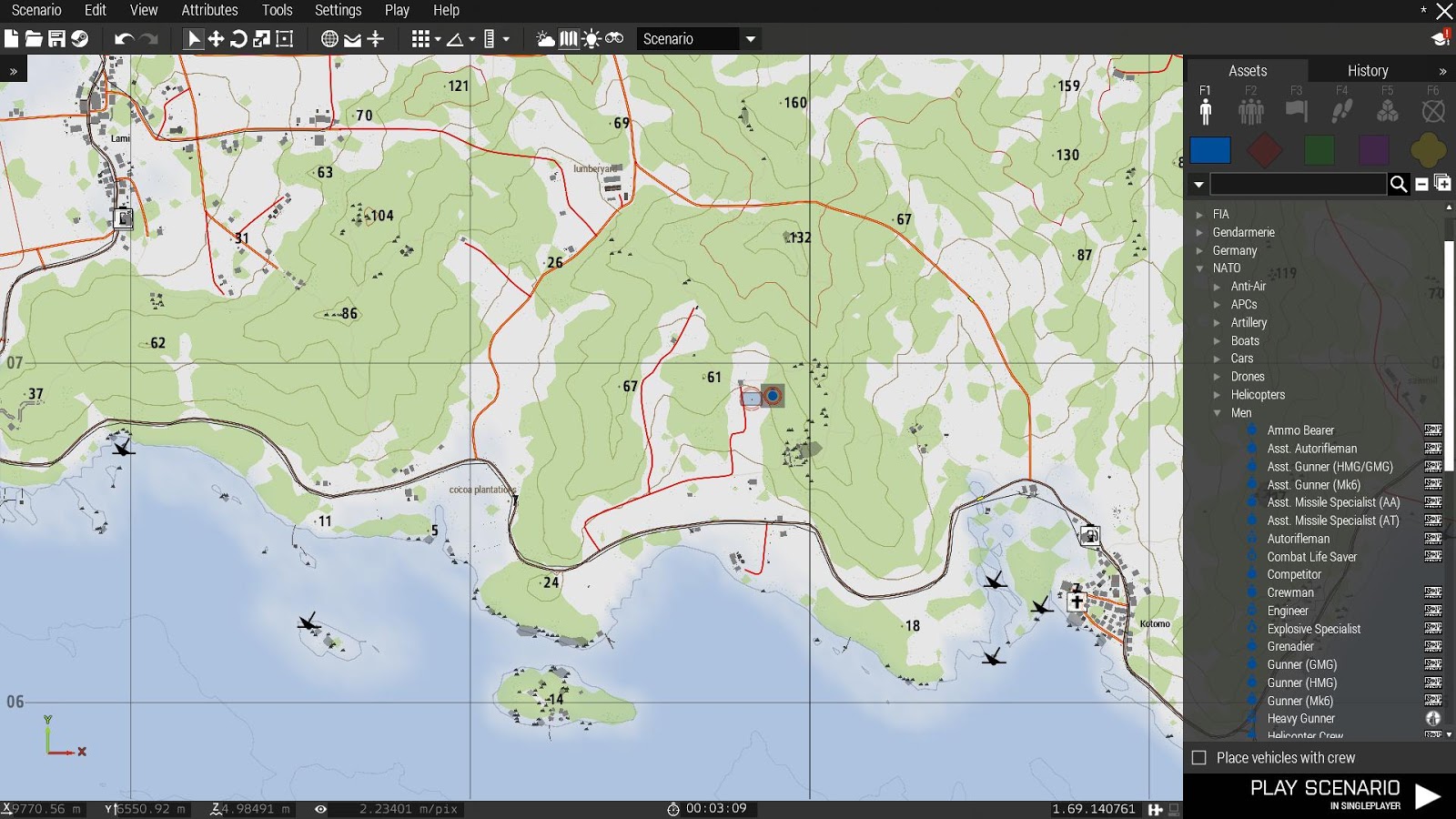Open the F5 Objects asset mode

click(1387, 109)
